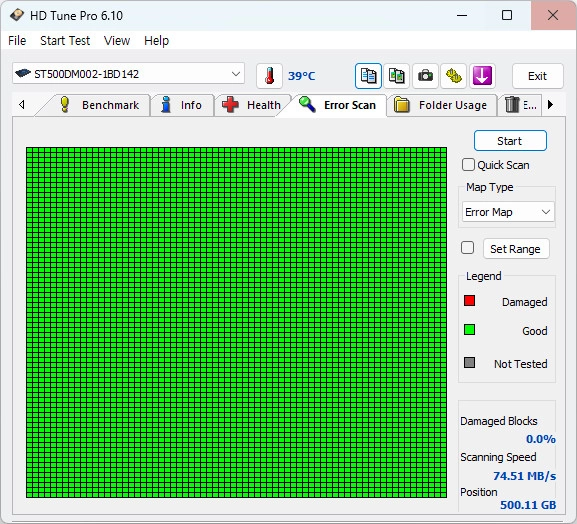The height and width of the screenshot is (524, 577).
Task: Click the Not Tested legend text
Action: click(x=520, y=364)
